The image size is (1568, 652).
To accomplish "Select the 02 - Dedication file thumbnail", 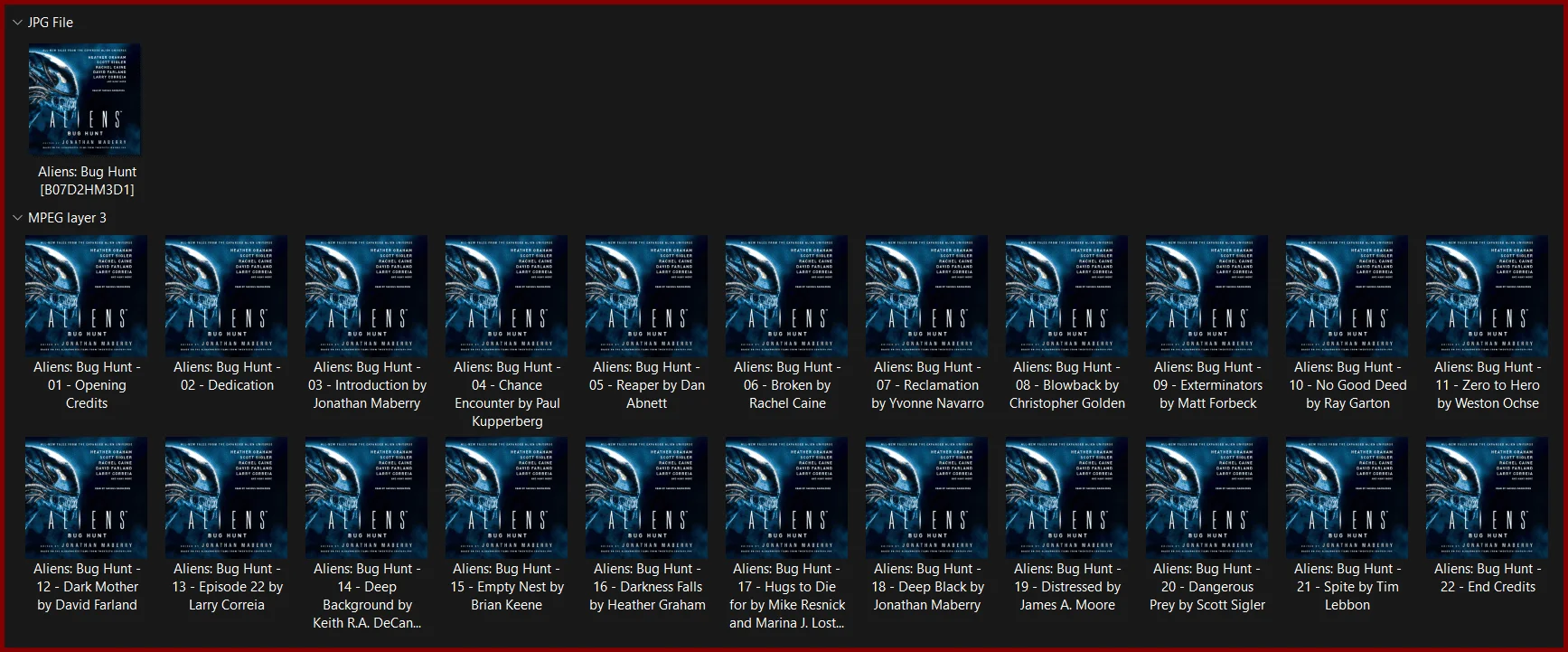I will pyautogui.click(x=227, y=297).
